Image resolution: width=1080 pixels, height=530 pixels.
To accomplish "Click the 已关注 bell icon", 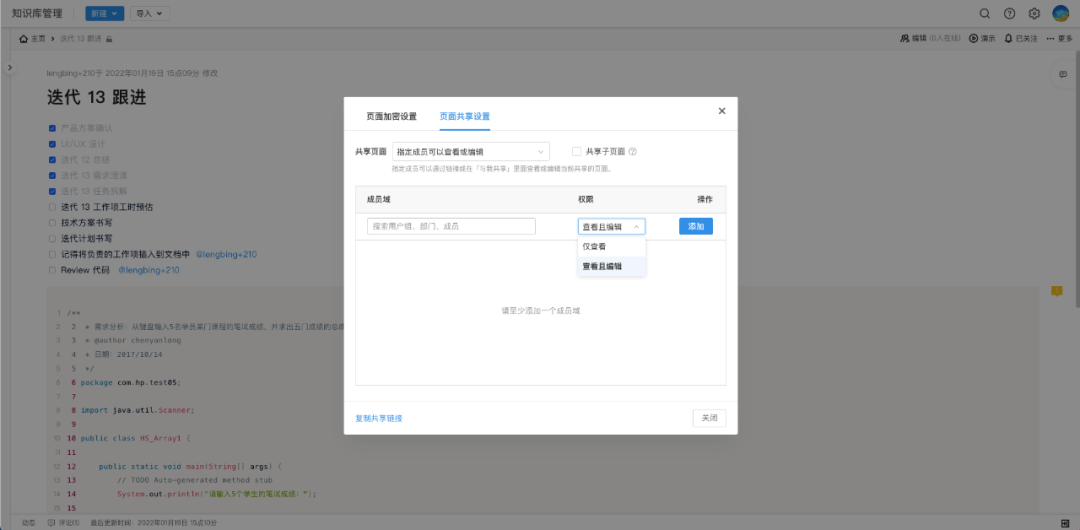I will click(1009, 39).
